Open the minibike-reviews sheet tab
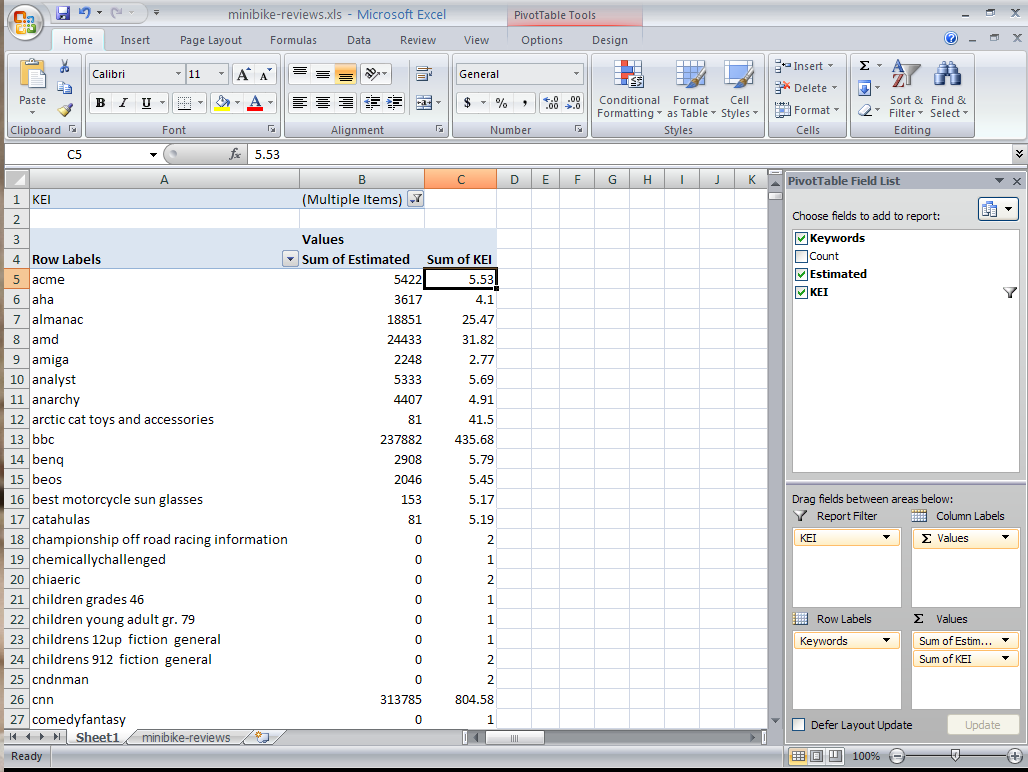This screenshot has width=1028, height=772. (x=186, y=738)
